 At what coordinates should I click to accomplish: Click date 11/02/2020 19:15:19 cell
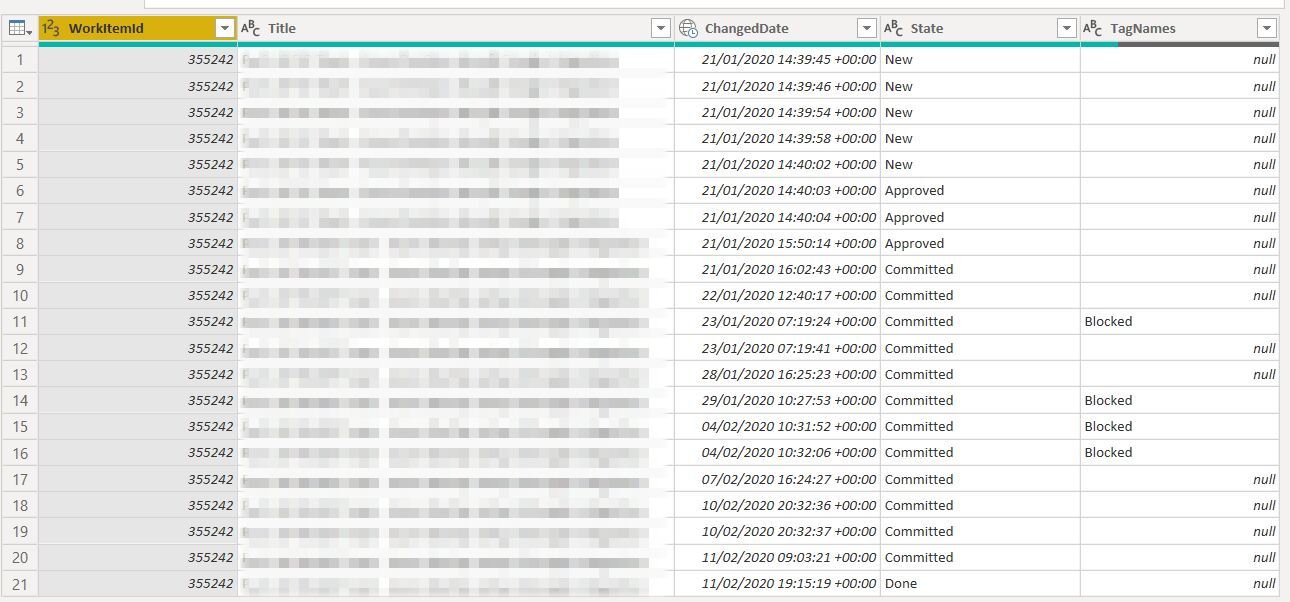pyautogui.click(x=778, y=584)
